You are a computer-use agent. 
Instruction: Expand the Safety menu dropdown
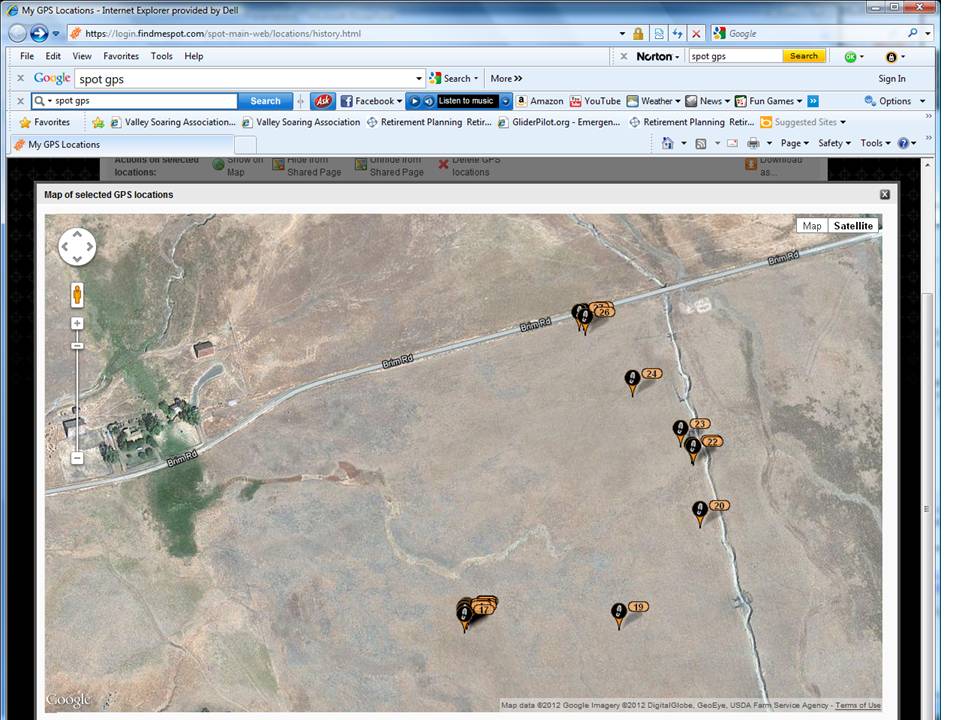(834, 143)
